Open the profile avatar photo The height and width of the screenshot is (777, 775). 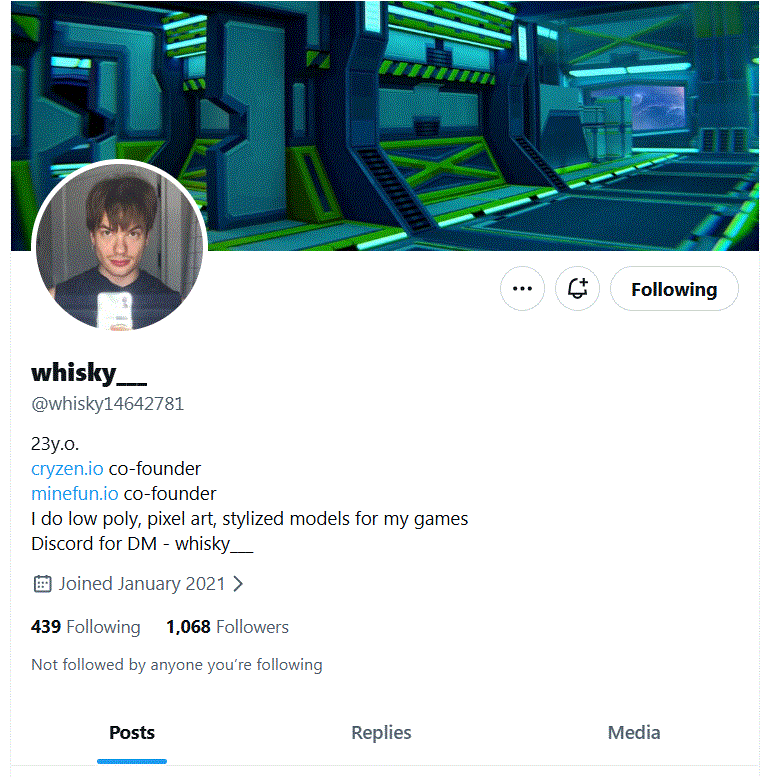[x=119, y=245]
